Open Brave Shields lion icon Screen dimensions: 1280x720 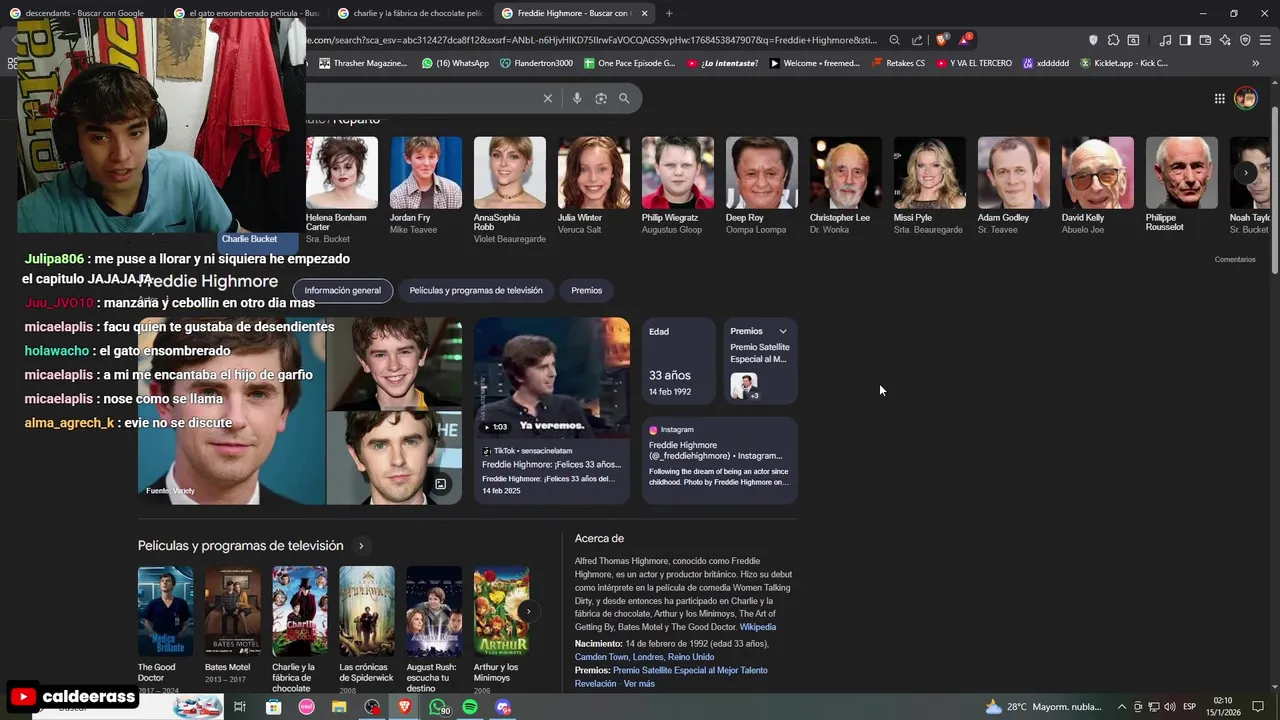(942, 40)
